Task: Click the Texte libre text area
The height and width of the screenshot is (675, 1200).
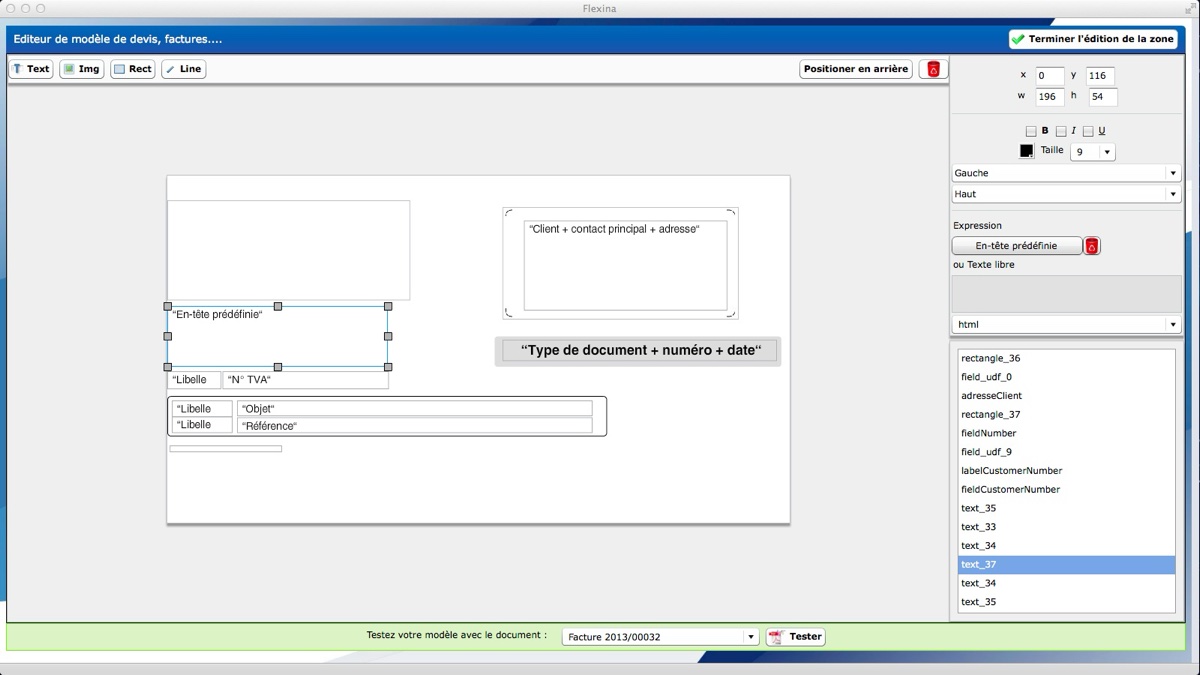Action: coord(1066,294)
